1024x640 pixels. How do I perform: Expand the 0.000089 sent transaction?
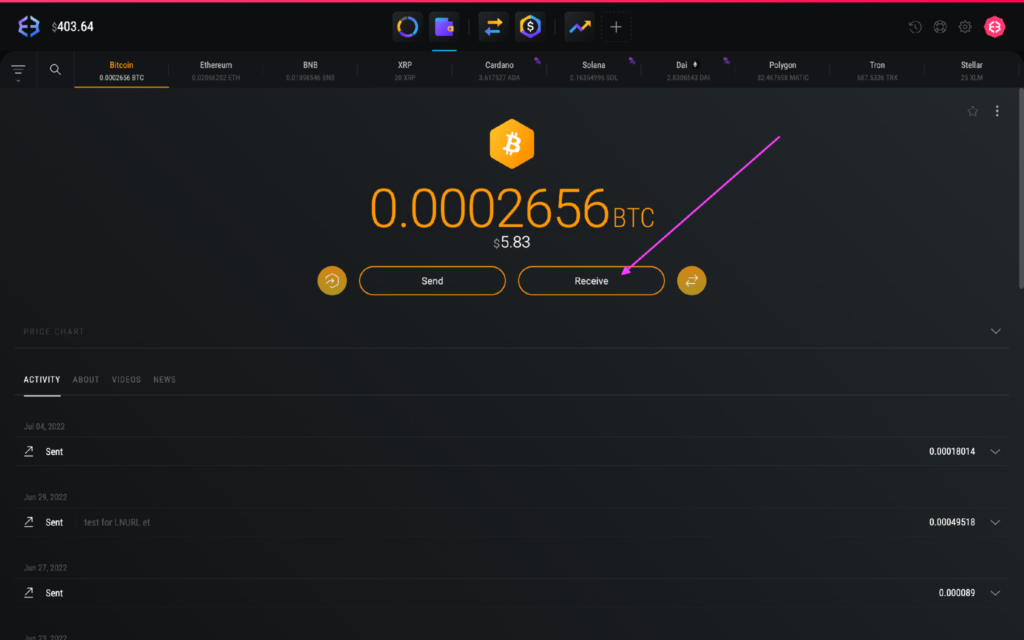pyautogui.click(x=995, y=593)
